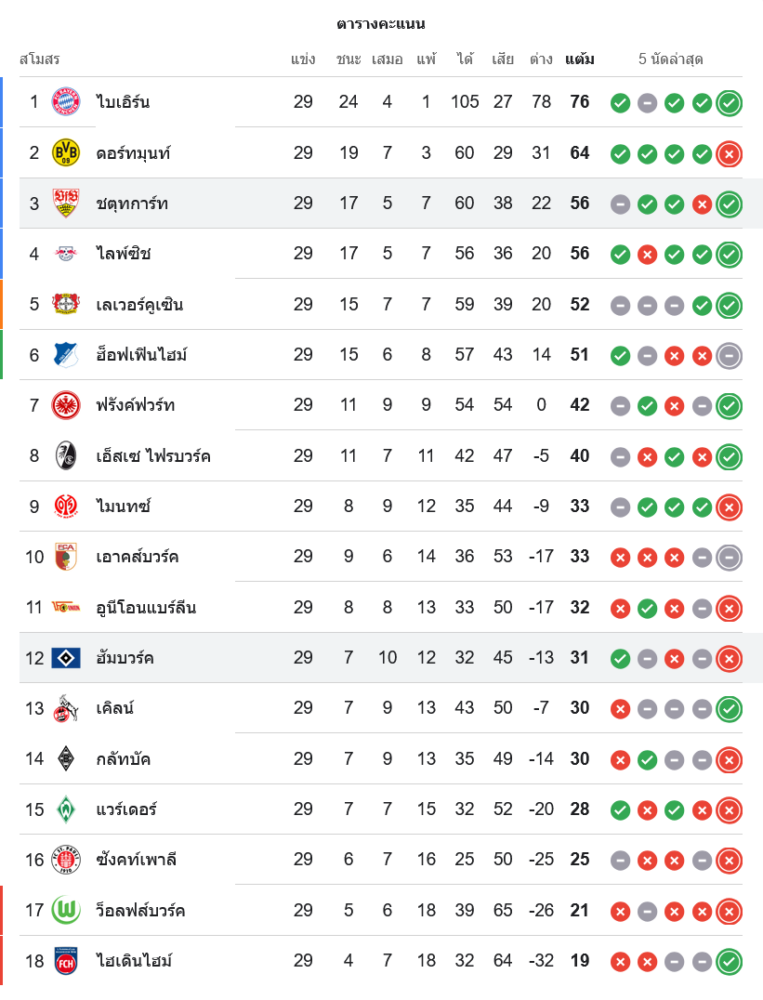Go to the เอ็สเซ ไฟรบวร์ค team page

[x=153, y=456]
